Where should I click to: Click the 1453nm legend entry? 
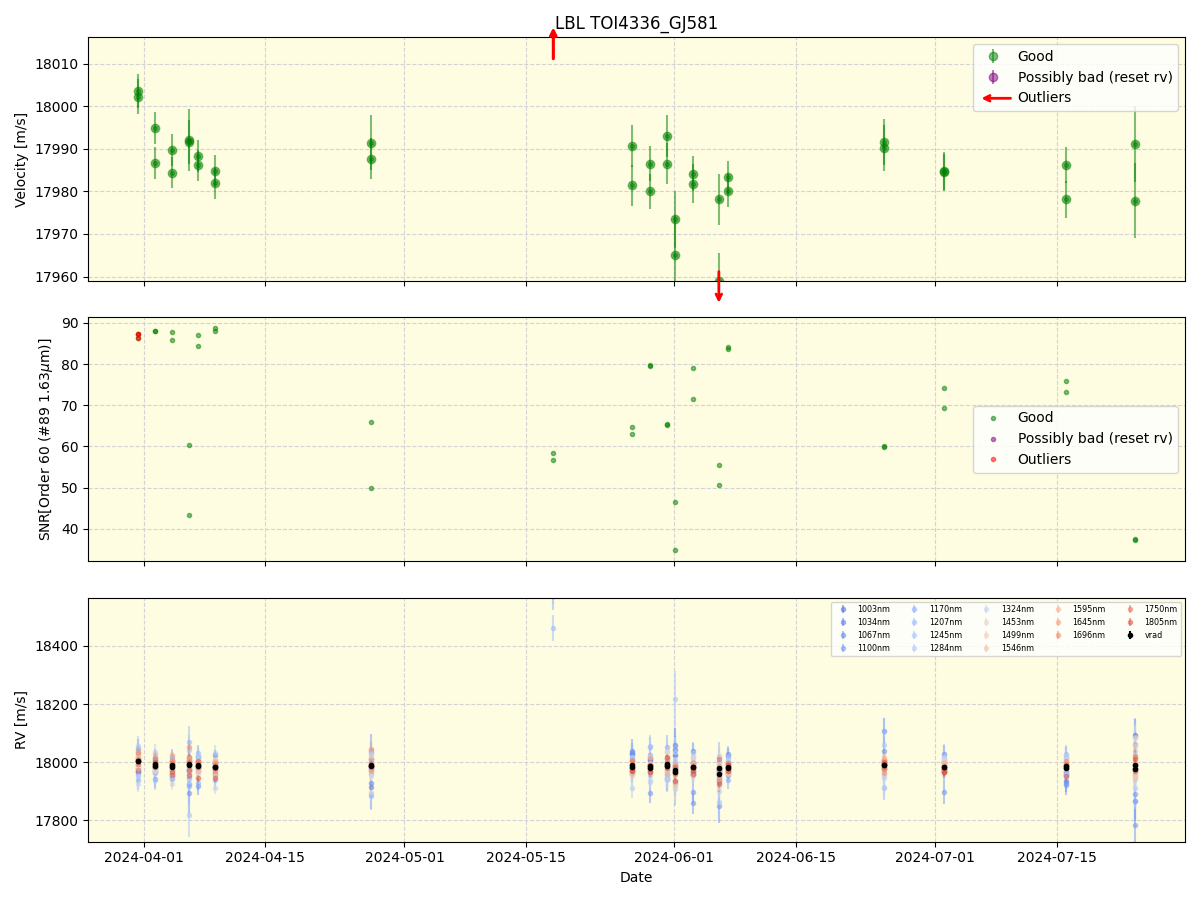pyautogui.click(x=1009, y=622)
